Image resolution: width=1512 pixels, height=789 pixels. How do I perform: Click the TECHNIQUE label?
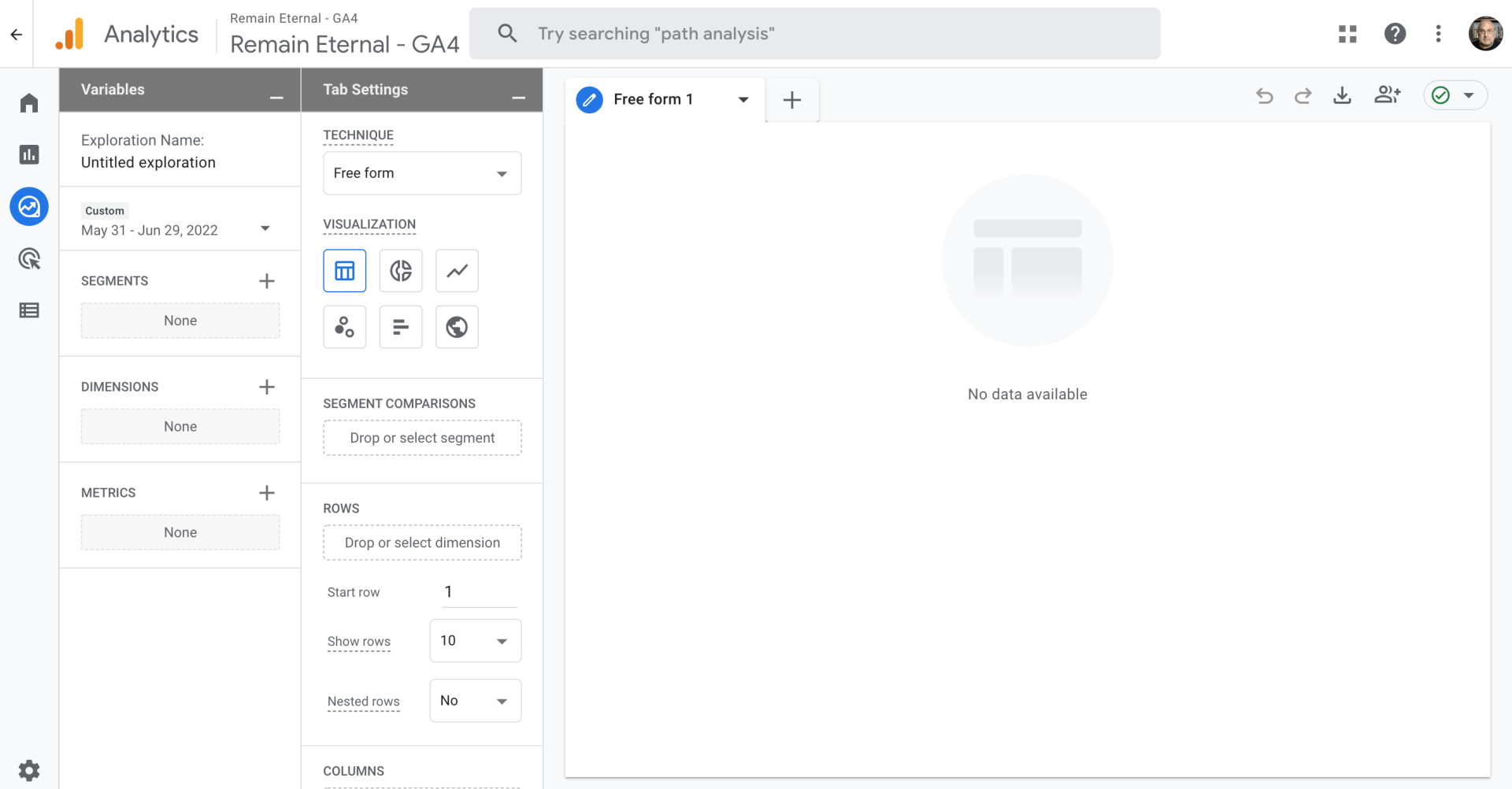click(x=358, y=135)
